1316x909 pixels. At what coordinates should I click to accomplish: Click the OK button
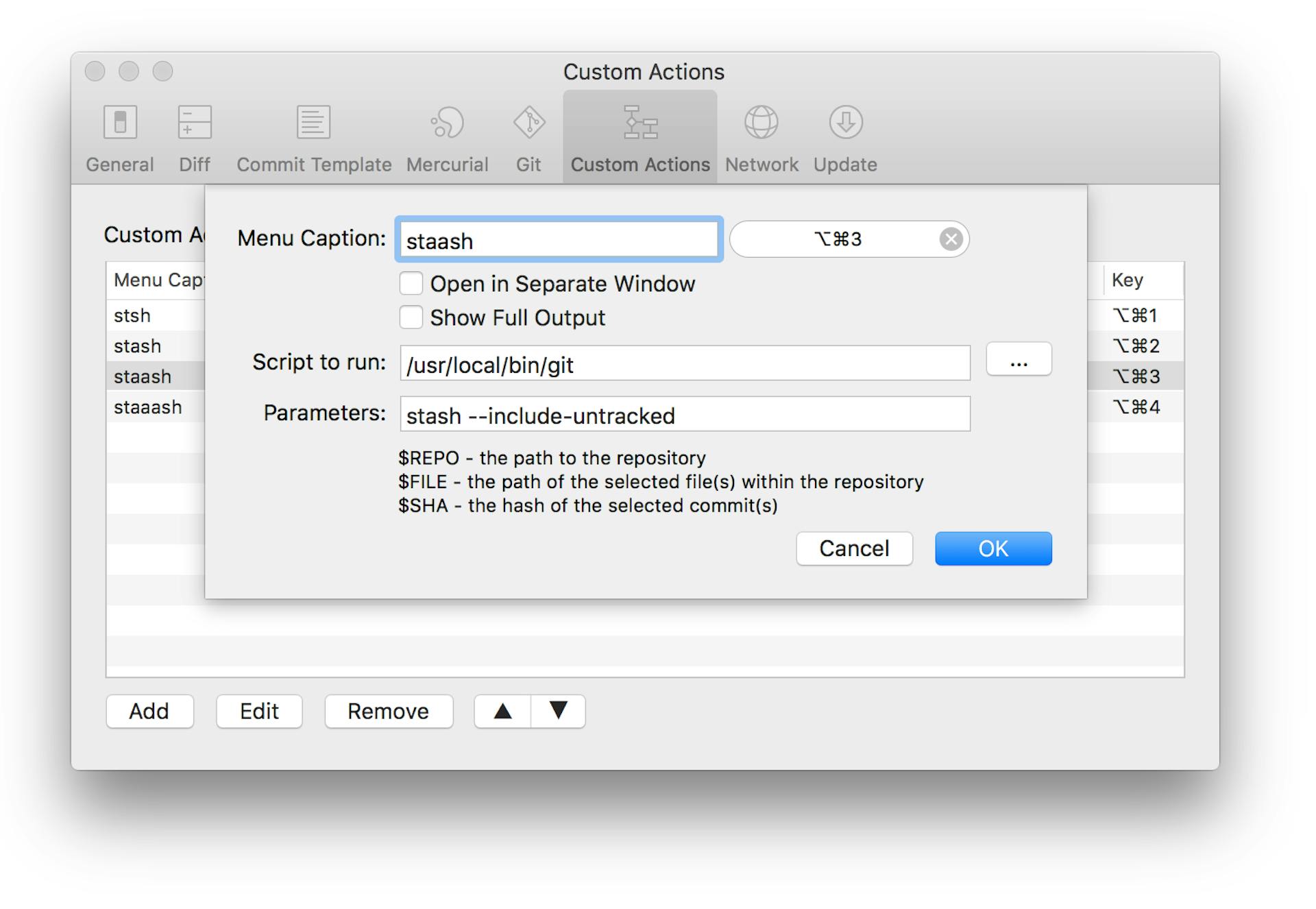pos(992,548)
